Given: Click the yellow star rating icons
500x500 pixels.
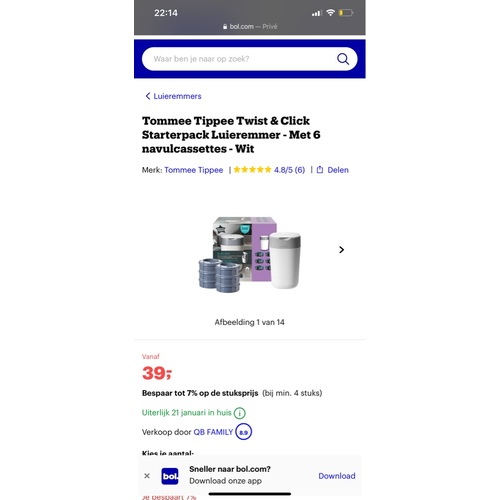Looking at the screenshot, I should pyautogui.click(x=252, y=170).
